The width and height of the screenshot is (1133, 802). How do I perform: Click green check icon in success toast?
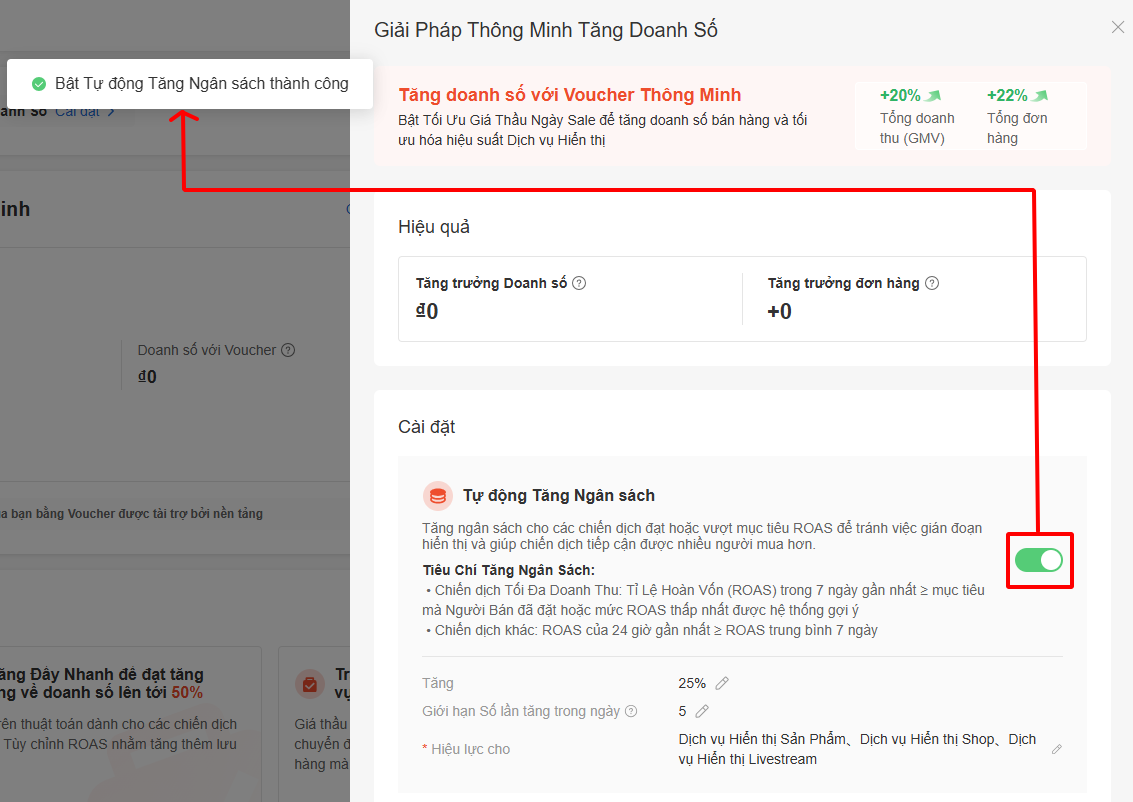click(x=39, y=84)
